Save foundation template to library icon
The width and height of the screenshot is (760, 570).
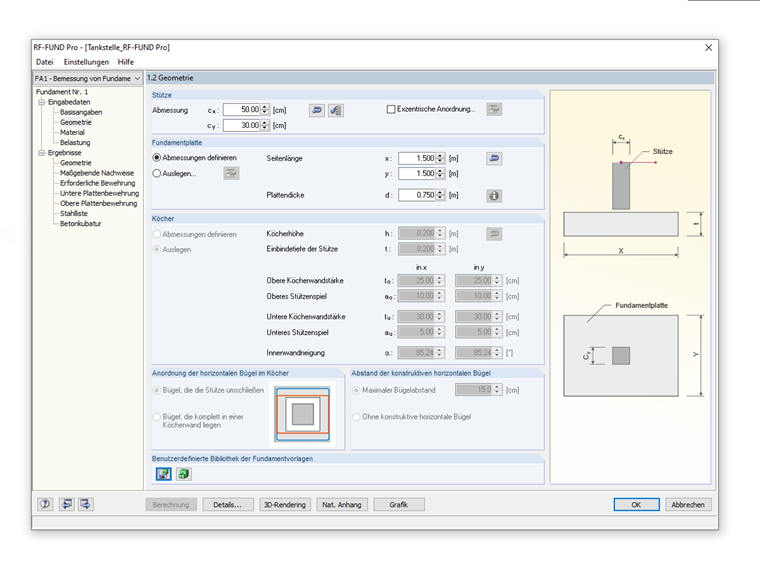click(x=163, y=474)
